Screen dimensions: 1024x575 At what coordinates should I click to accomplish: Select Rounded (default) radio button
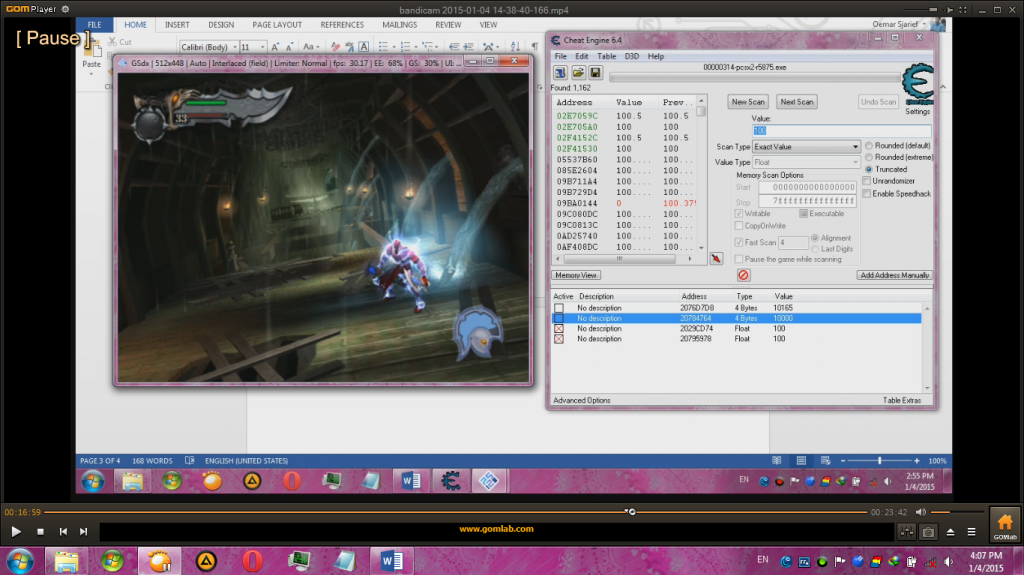(869, 146)
